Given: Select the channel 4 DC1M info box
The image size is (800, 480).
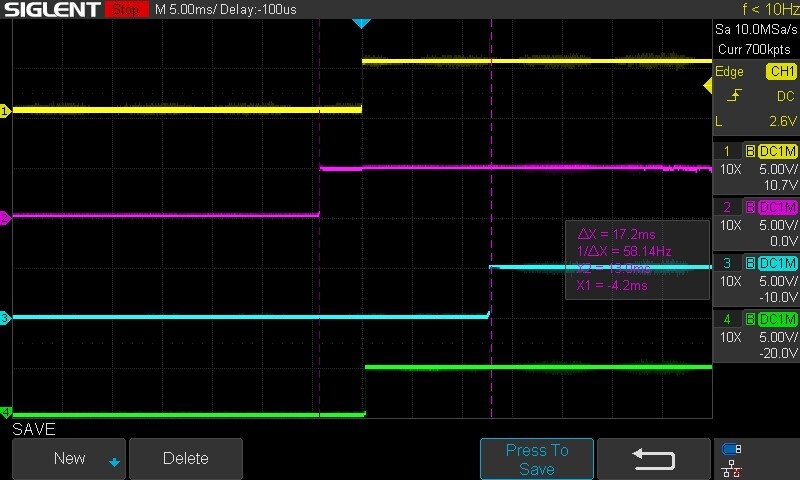Looking at the screenshot, I should click(x=756, y=336).
